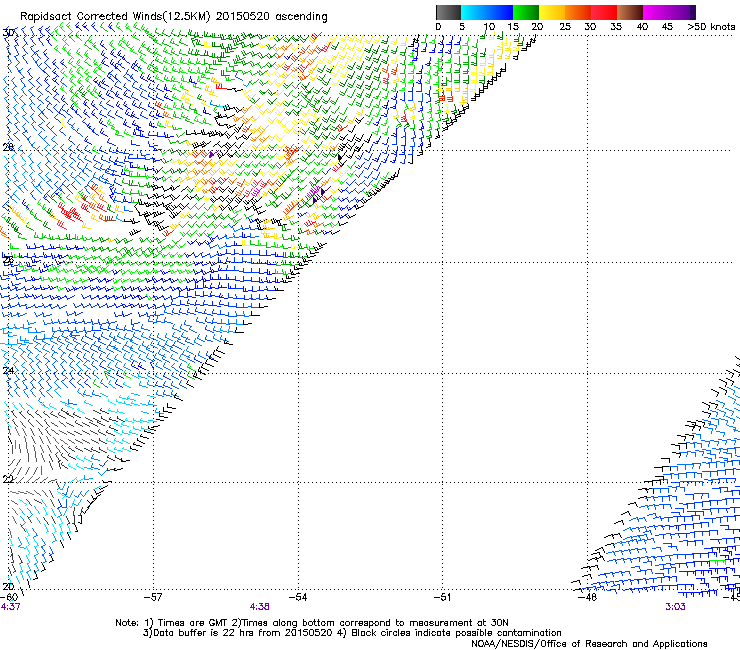Click the '40' legend scale label
The image size is (740, 650).
[642, 27]
